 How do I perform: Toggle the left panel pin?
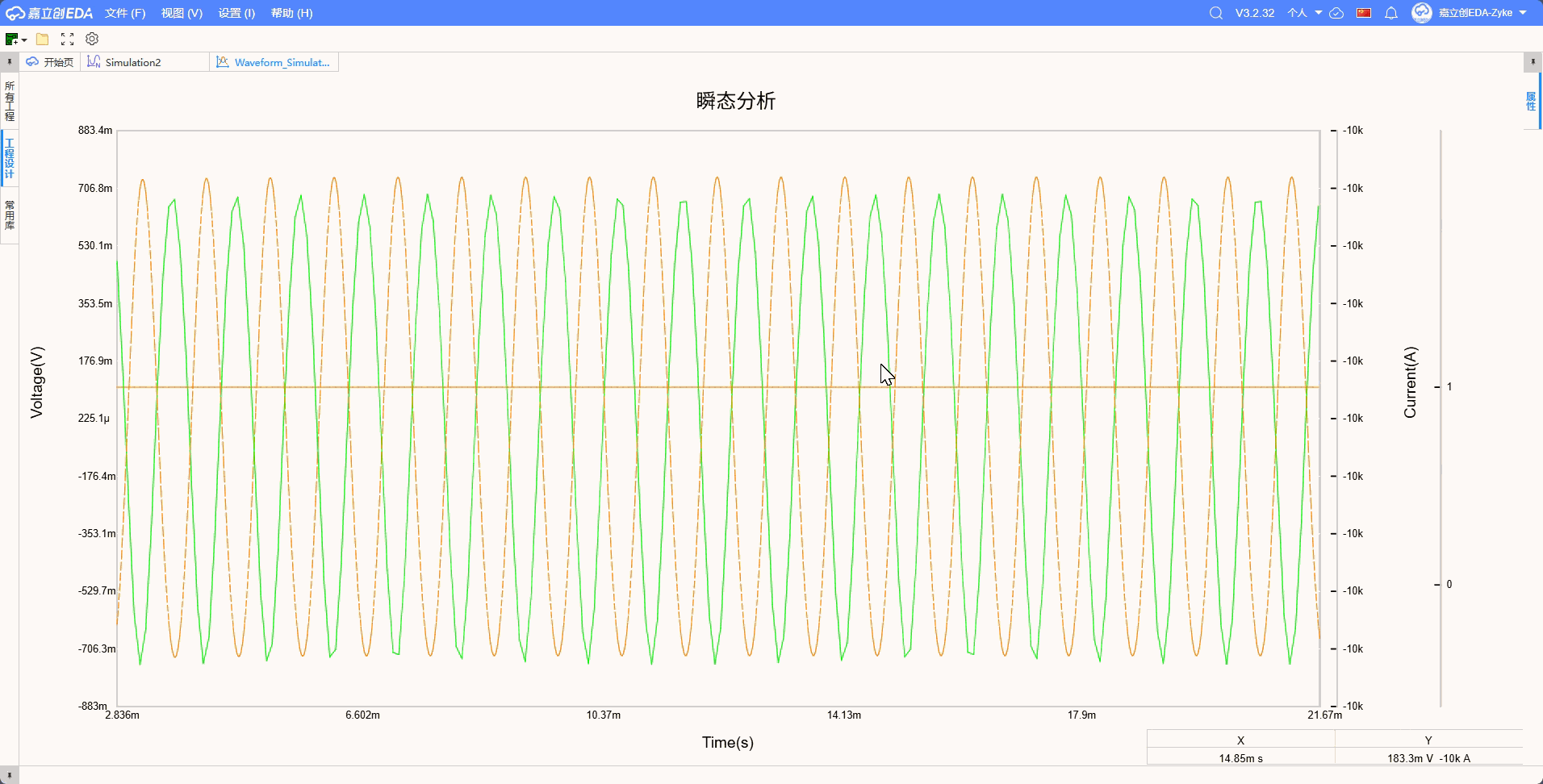point(9,62)
